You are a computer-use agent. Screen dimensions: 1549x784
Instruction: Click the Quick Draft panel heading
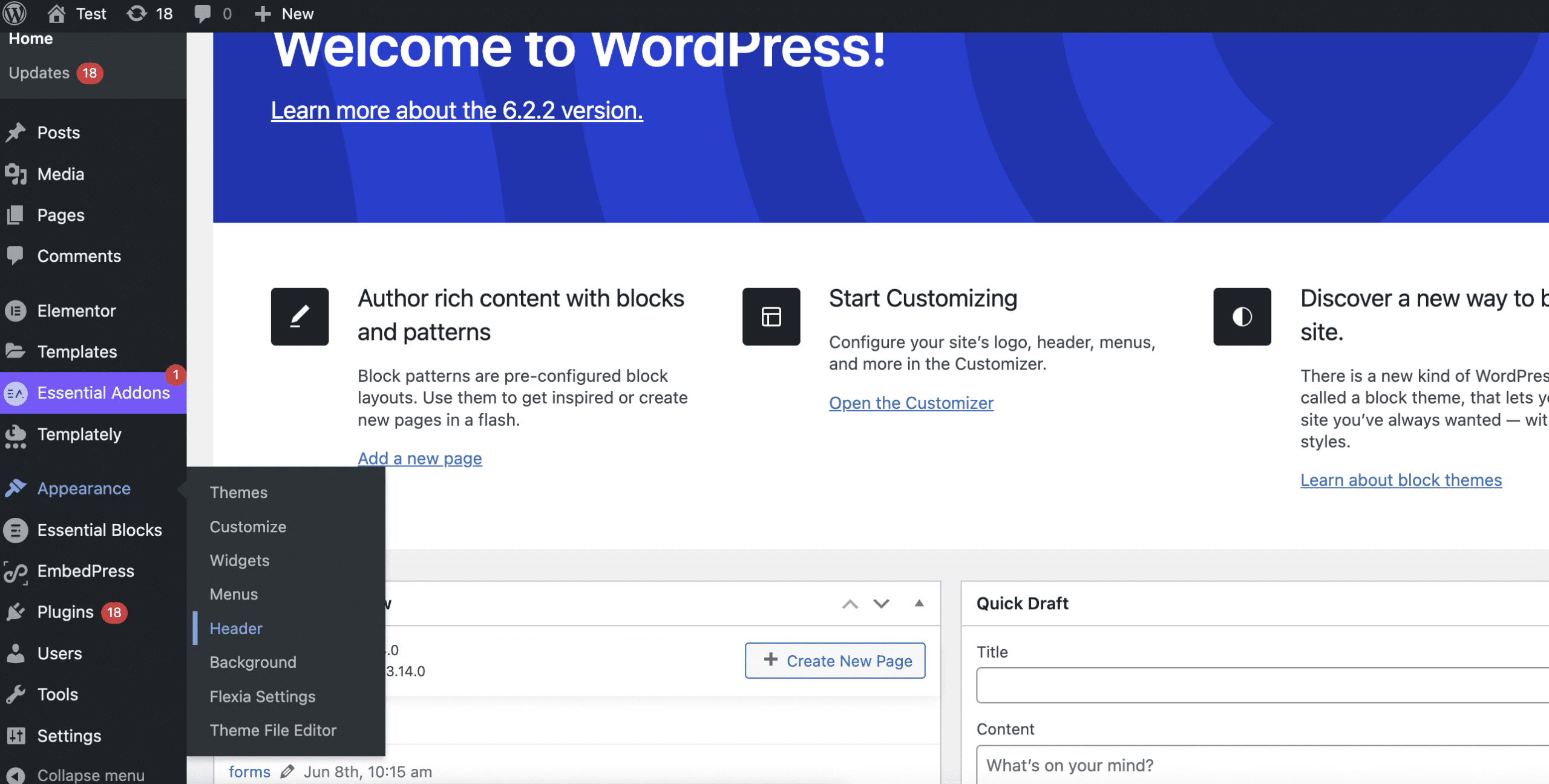1022,603
